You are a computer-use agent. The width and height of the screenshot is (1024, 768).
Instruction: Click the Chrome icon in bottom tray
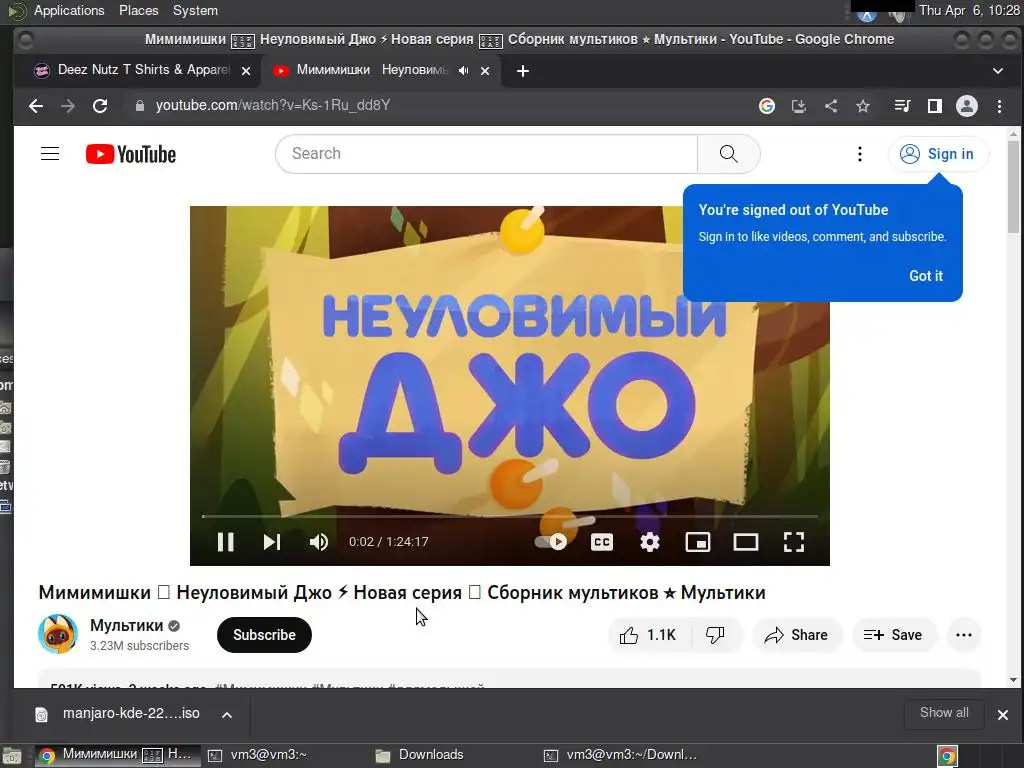tap(947, 756)
